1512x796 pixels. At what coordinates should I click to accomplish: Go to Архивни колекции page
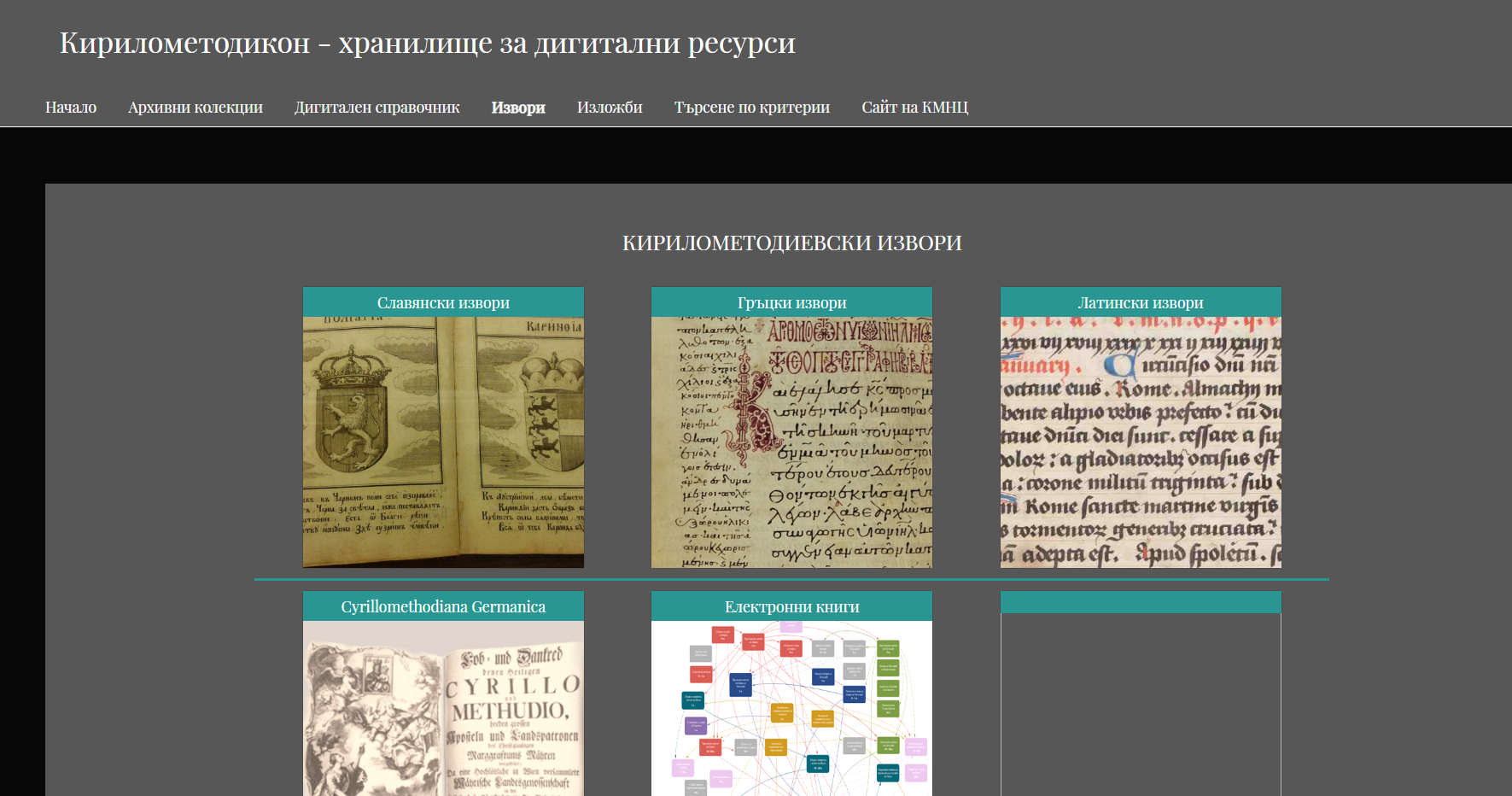(x=196, y=108)
